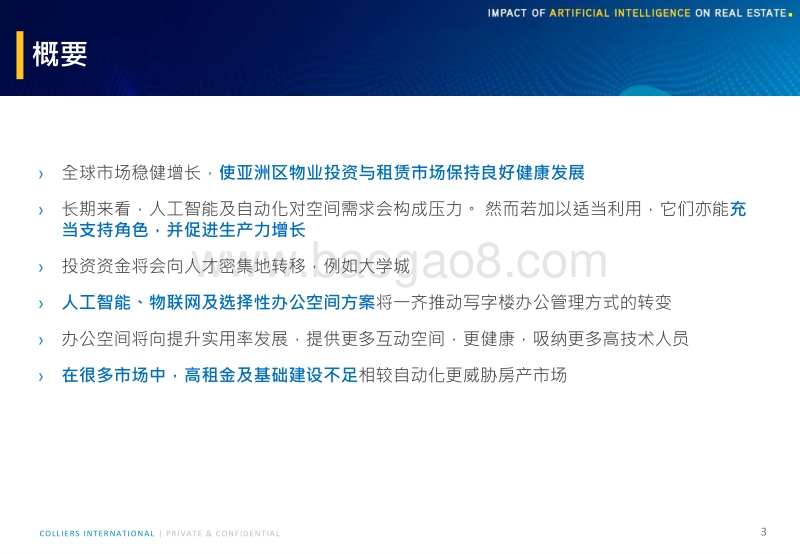This screenshot has height=554, width=800.
Task: Click blue text 高租金及基础建设不足
Action: click(x=271, y=375)
